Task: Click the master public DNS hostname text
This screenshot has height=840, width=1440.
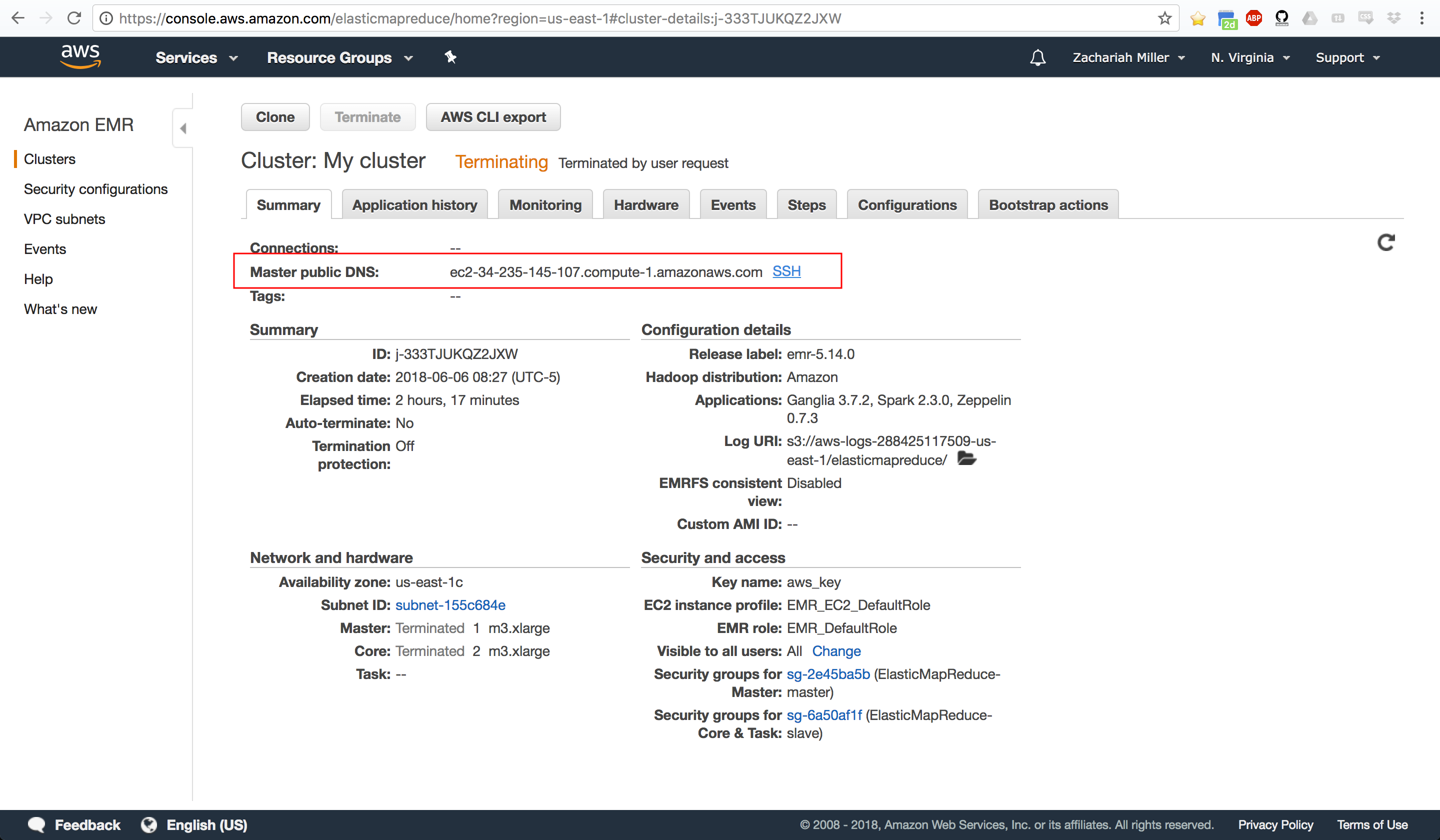Action: click(605, 272)
